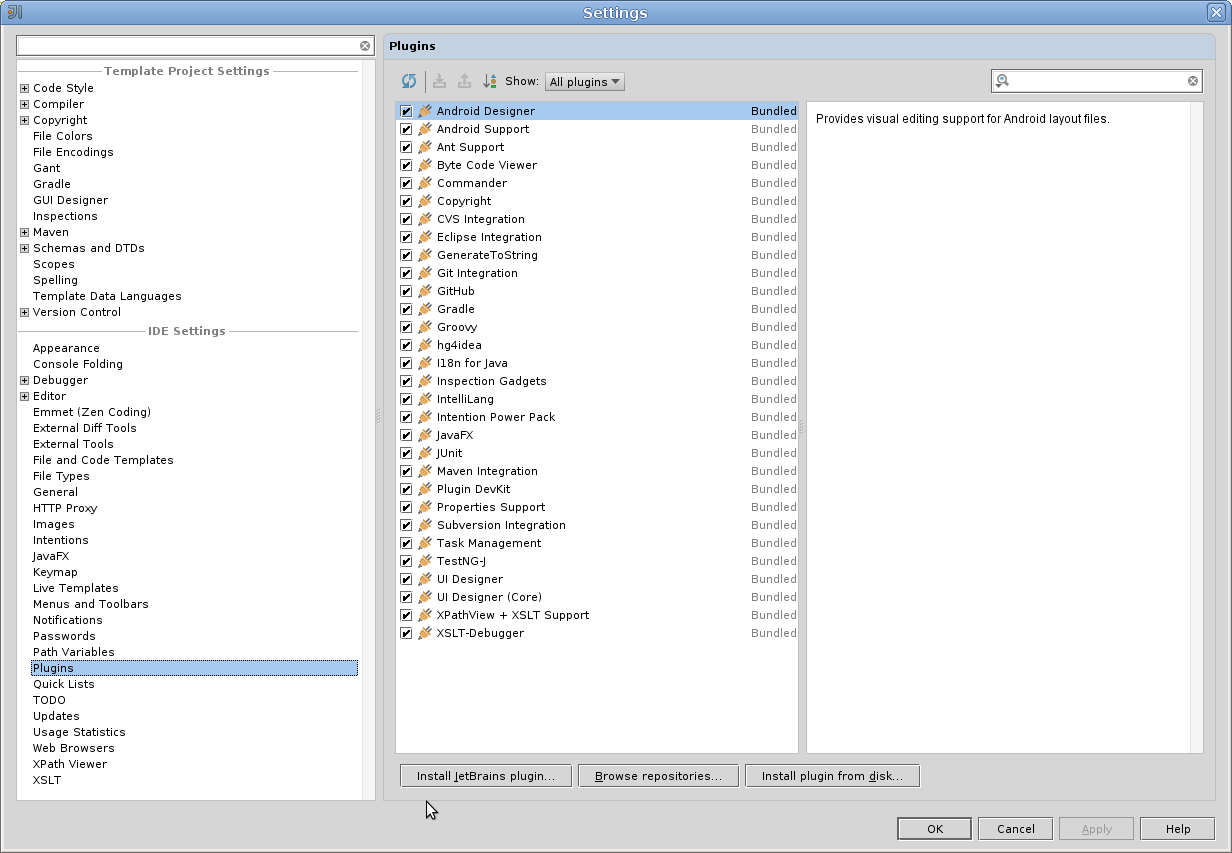Click the update plugin toolbar icon
Viewport: 1232px width, 853px height.
464,82
